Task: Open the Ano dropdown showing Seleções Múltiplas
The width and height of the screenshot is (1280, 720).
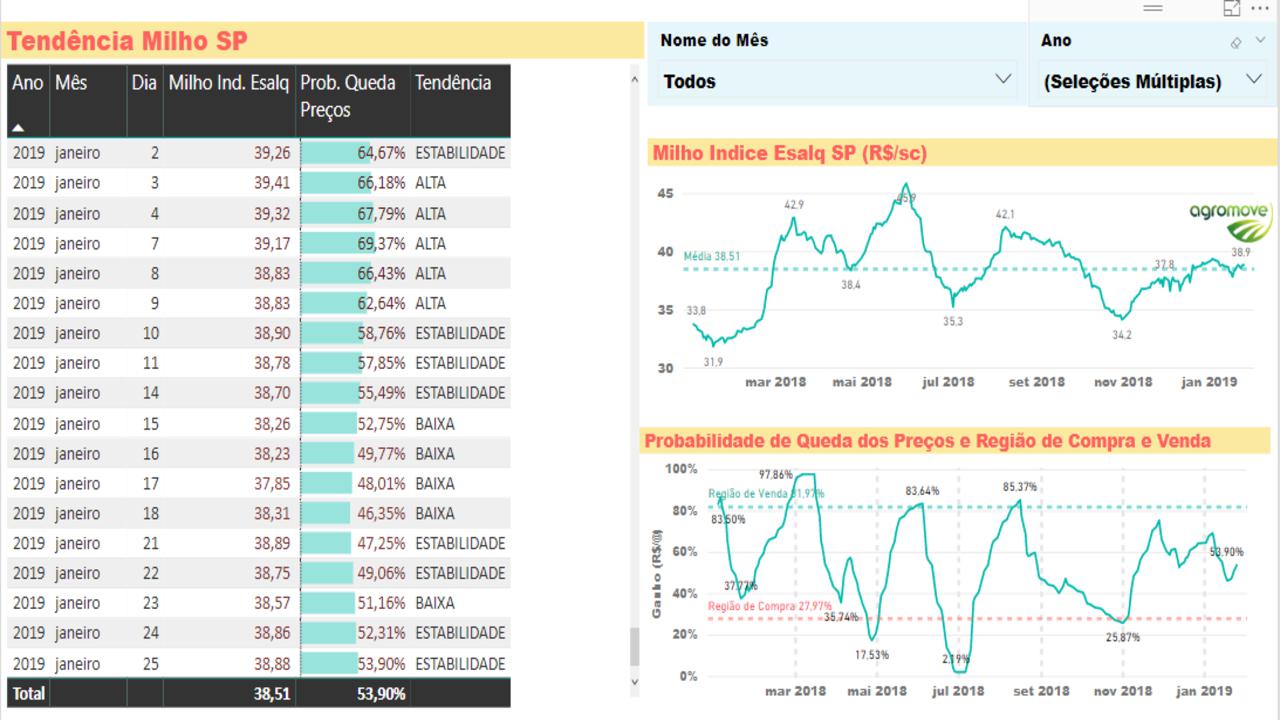Action: pyautogui.click(x=1153, y=81)
